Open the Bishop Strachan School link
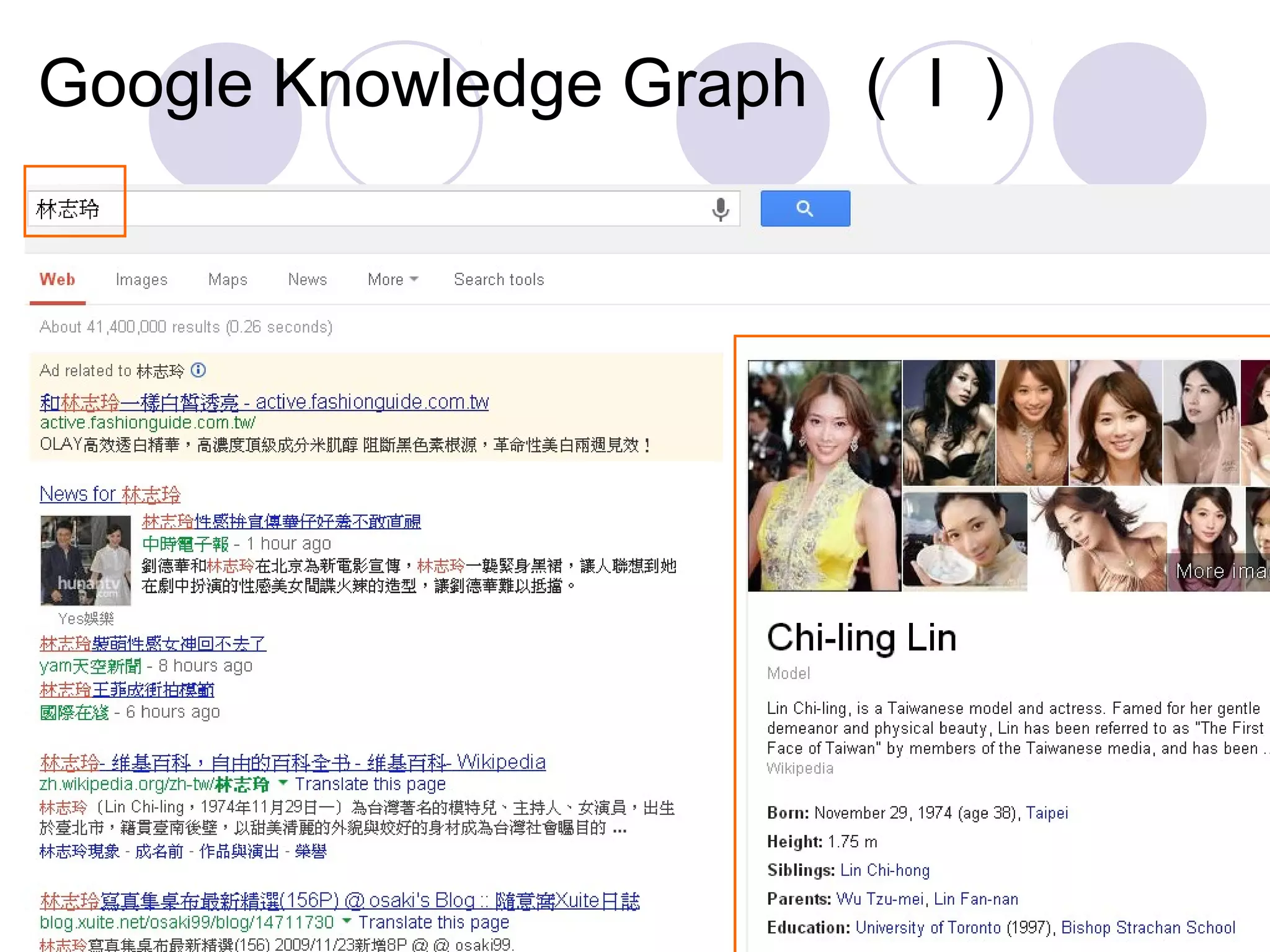This screenshot has width=1270, height=952. [1148, 928]
